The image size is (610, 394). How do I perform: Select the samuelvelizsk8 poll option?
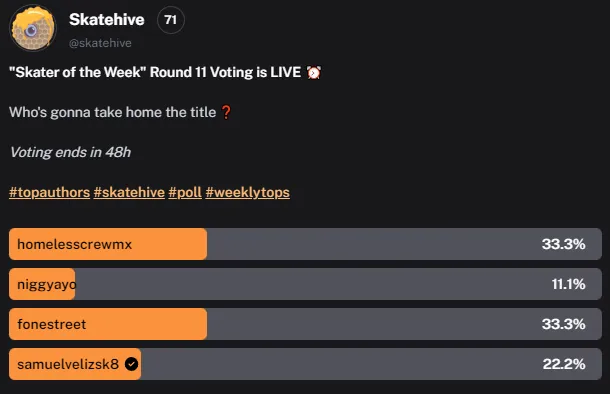pos(305,364)
